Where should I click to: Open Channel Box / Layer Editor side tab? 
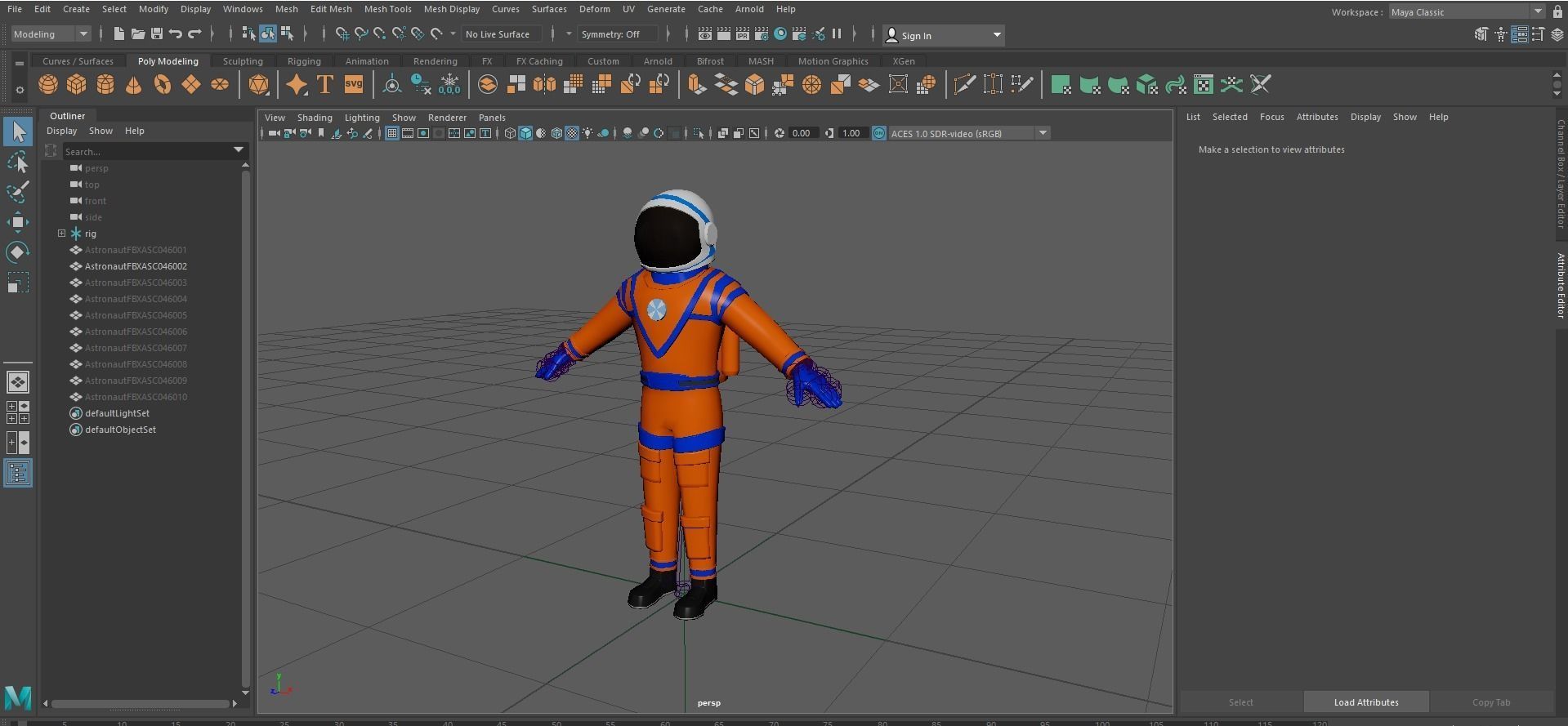click(x=1560, y=175)
